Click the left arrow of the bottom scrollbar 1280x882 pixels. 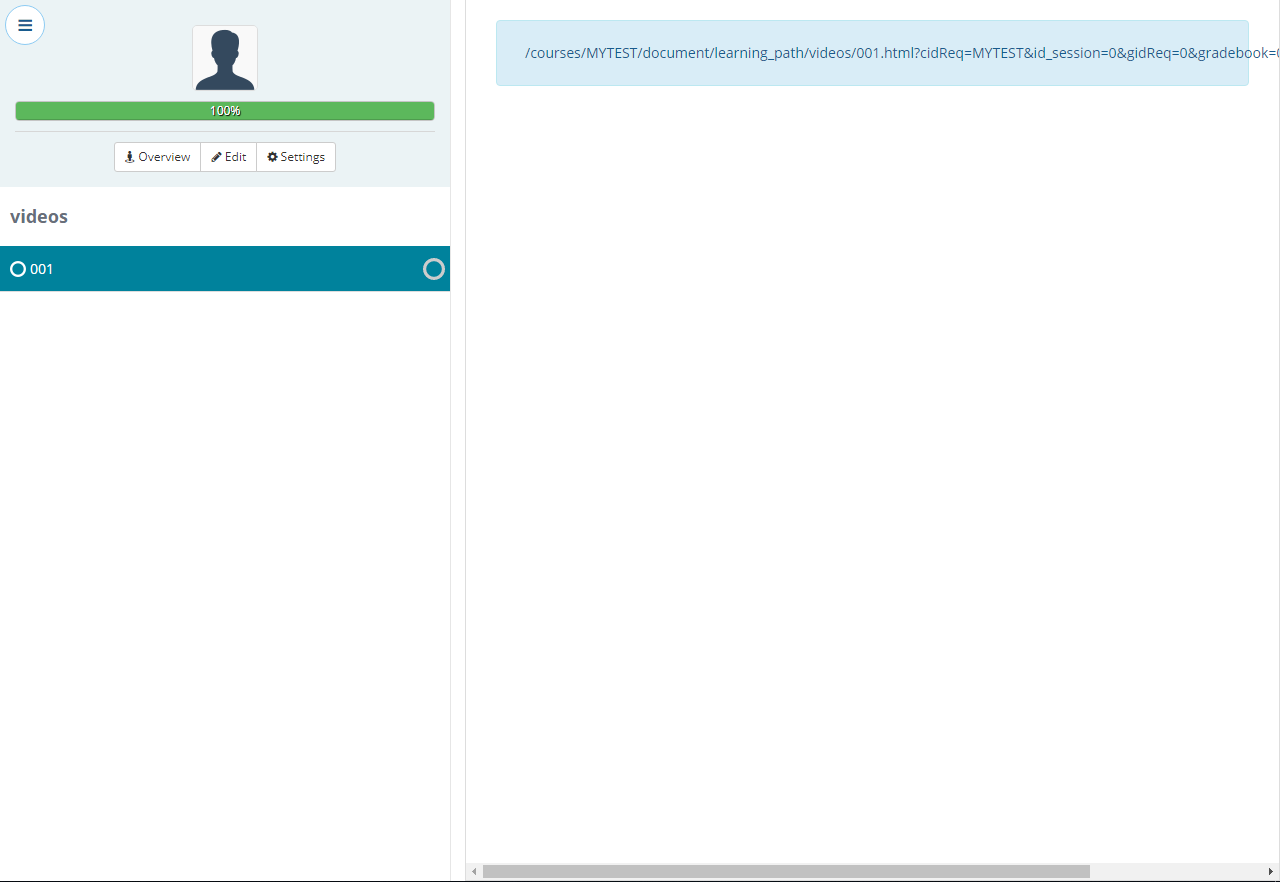click(x=473, y=871)
